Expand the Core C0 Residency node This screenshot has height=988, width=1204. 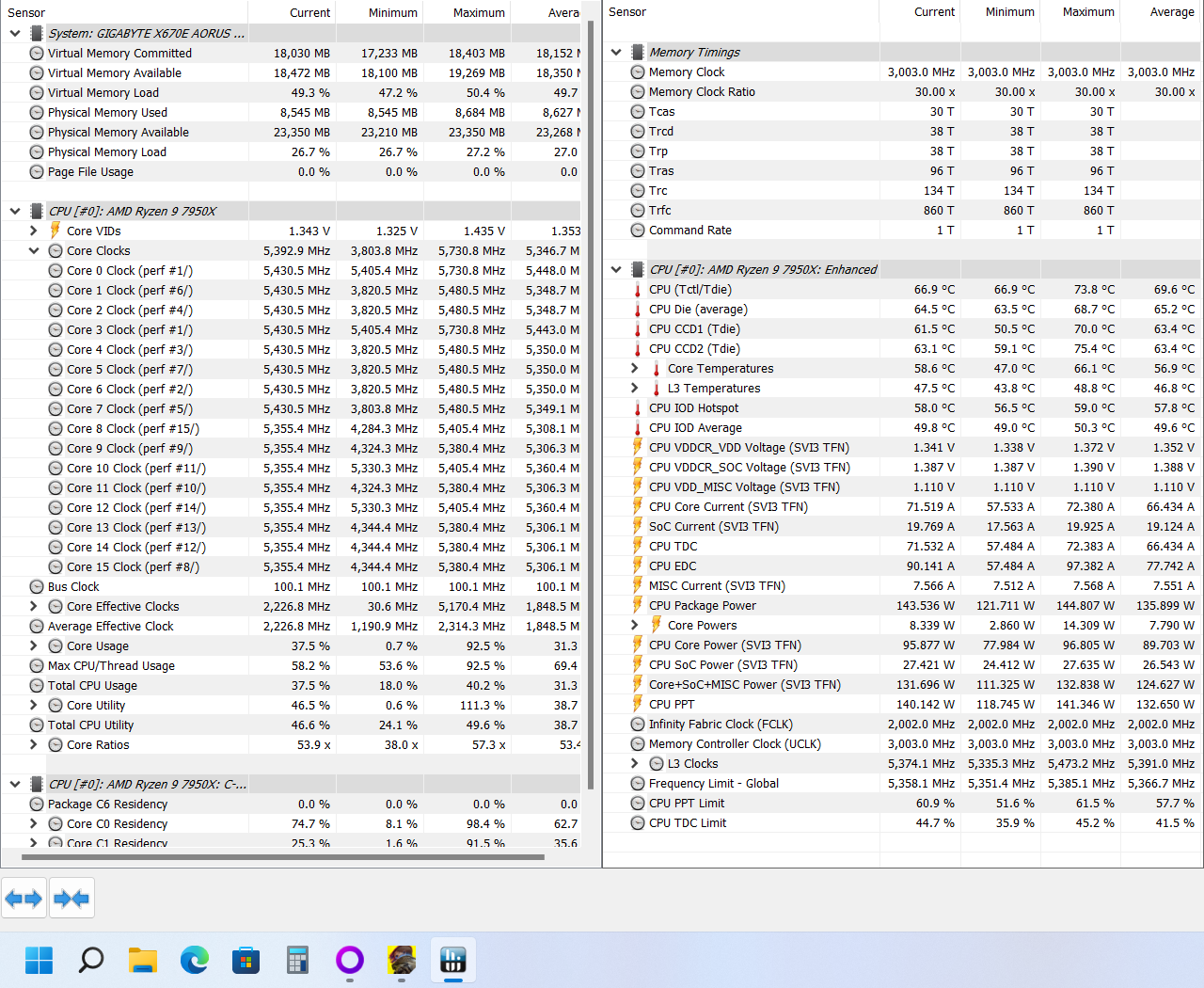[x=34, y=824]
